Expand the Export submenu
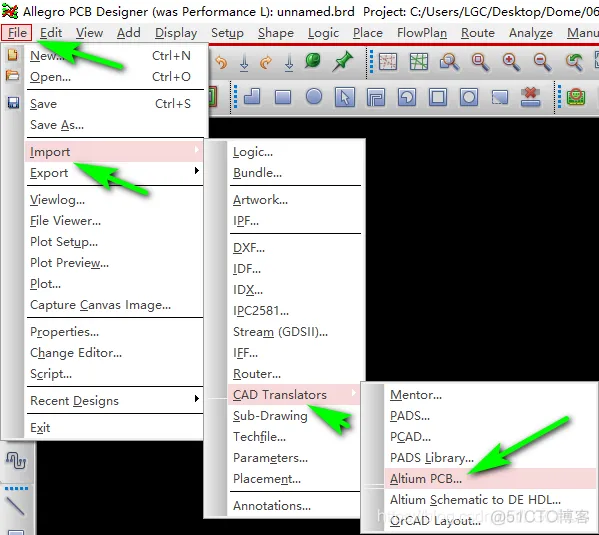 [114, 172]
